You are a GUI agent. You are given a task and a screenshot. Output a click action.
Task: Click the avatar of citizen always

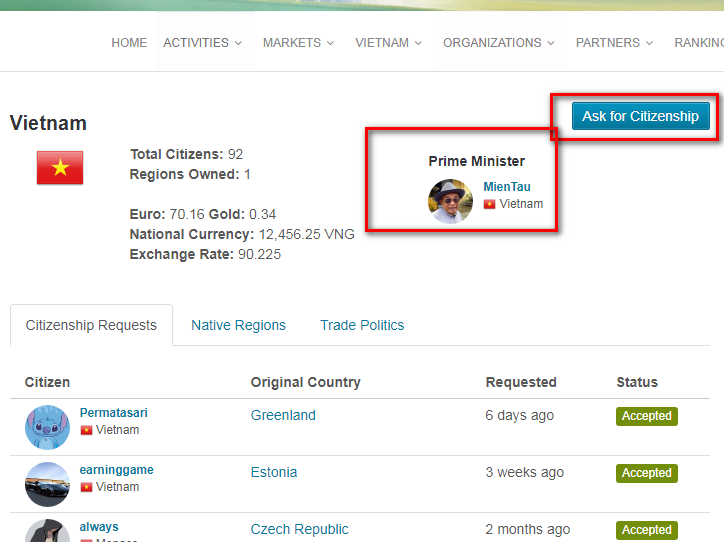(47, 532)
